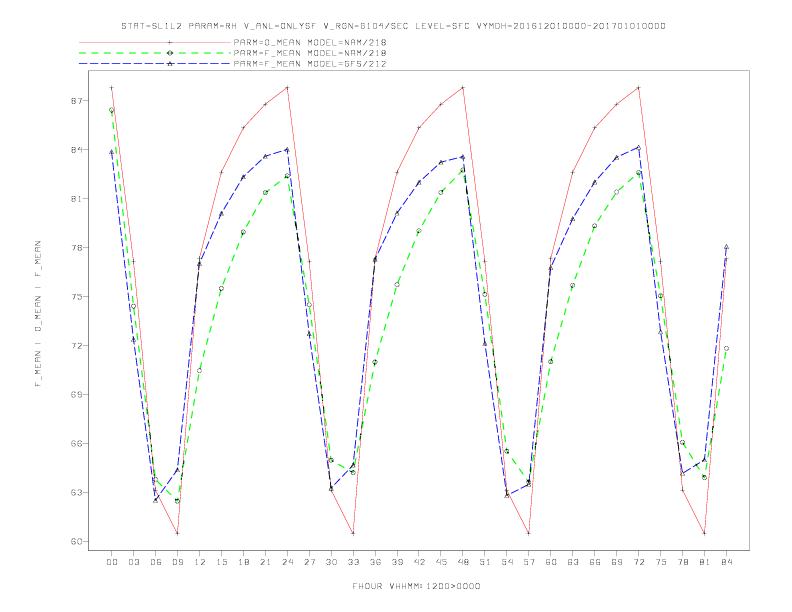The width and height of the screenshot is (792, 612).
Task: Click x-axis forecast hour label 75
Action: pos(661,562)
